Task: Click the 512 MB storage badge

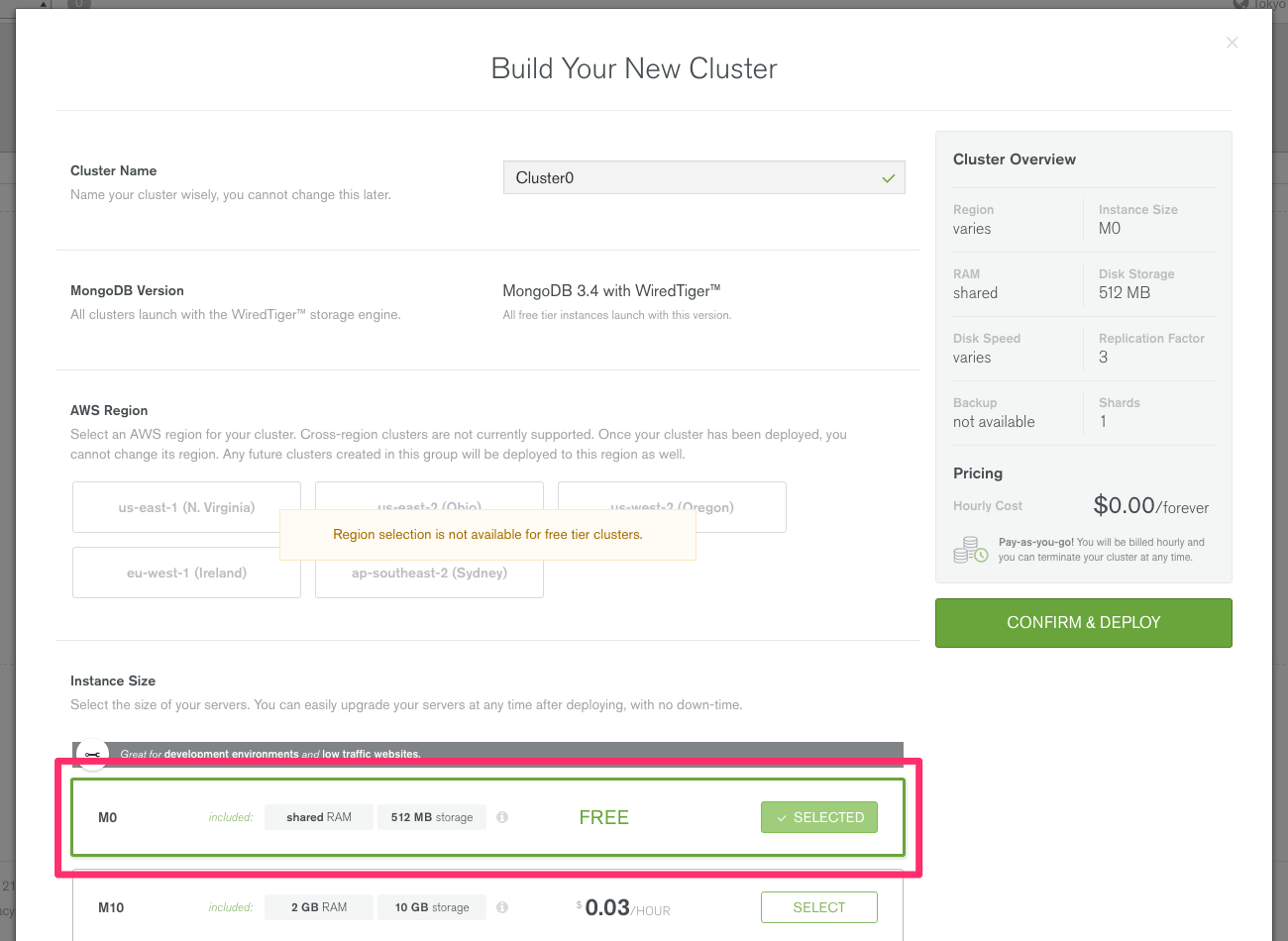Action: (432, 817)
